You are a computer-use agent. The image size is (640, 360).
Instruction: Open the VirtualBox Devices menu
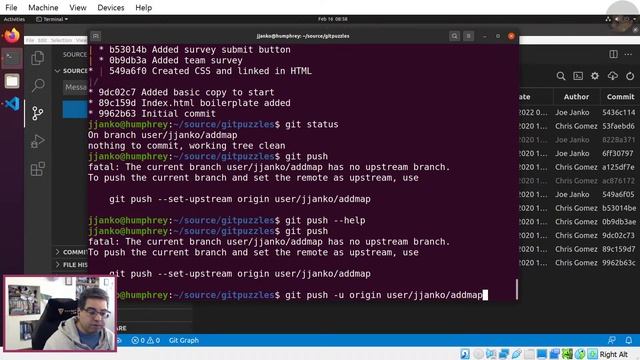[111, 7]
